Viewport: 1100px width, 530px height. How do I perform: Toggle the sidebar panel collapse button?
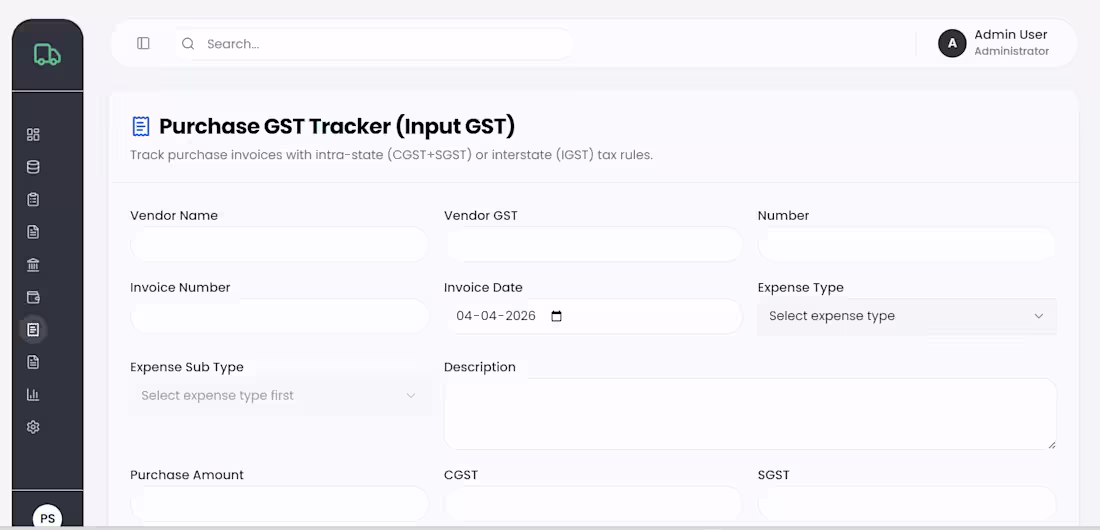click(x=143, y=44)
